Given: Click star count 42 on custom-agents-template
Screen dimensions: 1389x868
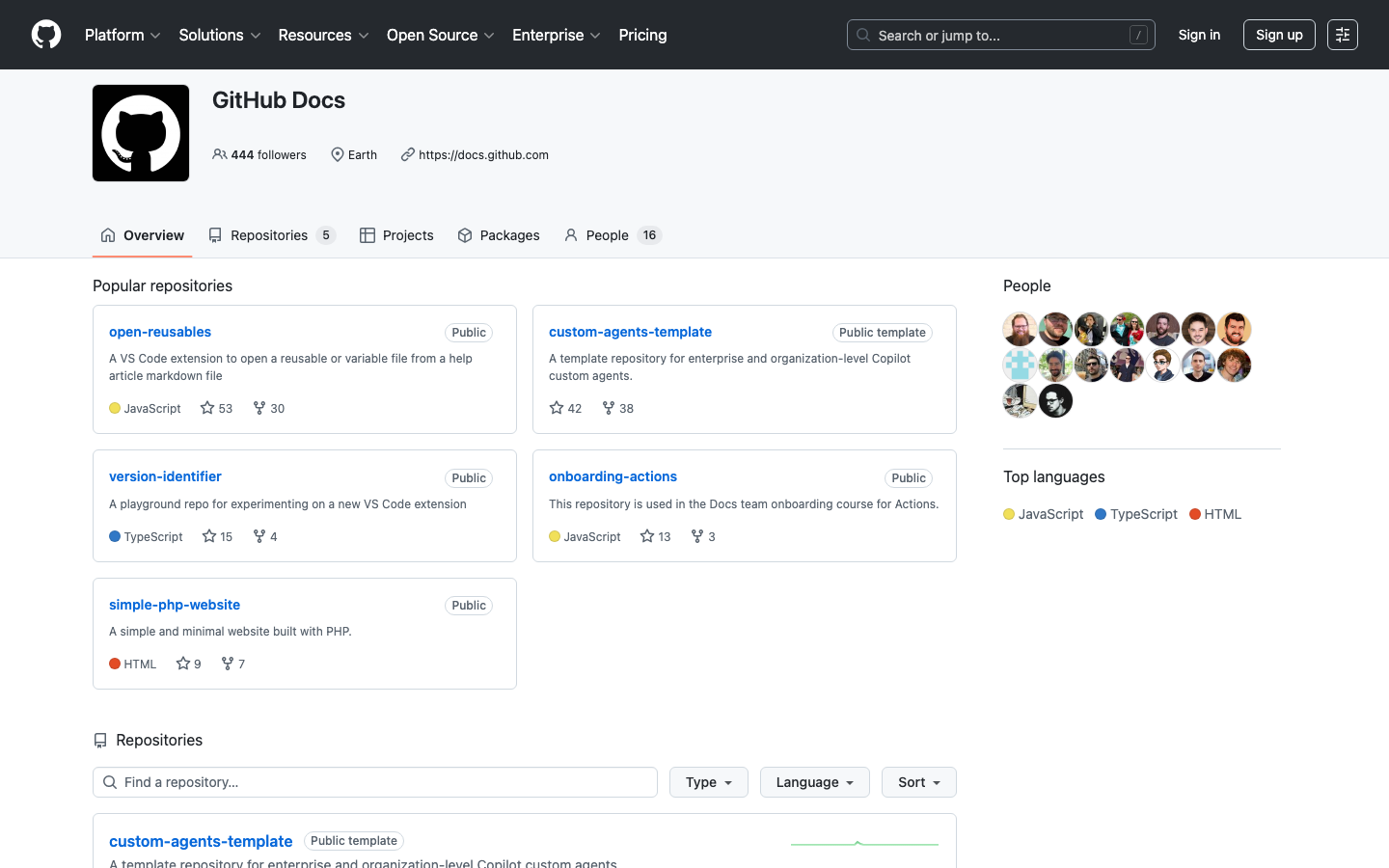Looking at the screenshot, I should tap(565, 408).
